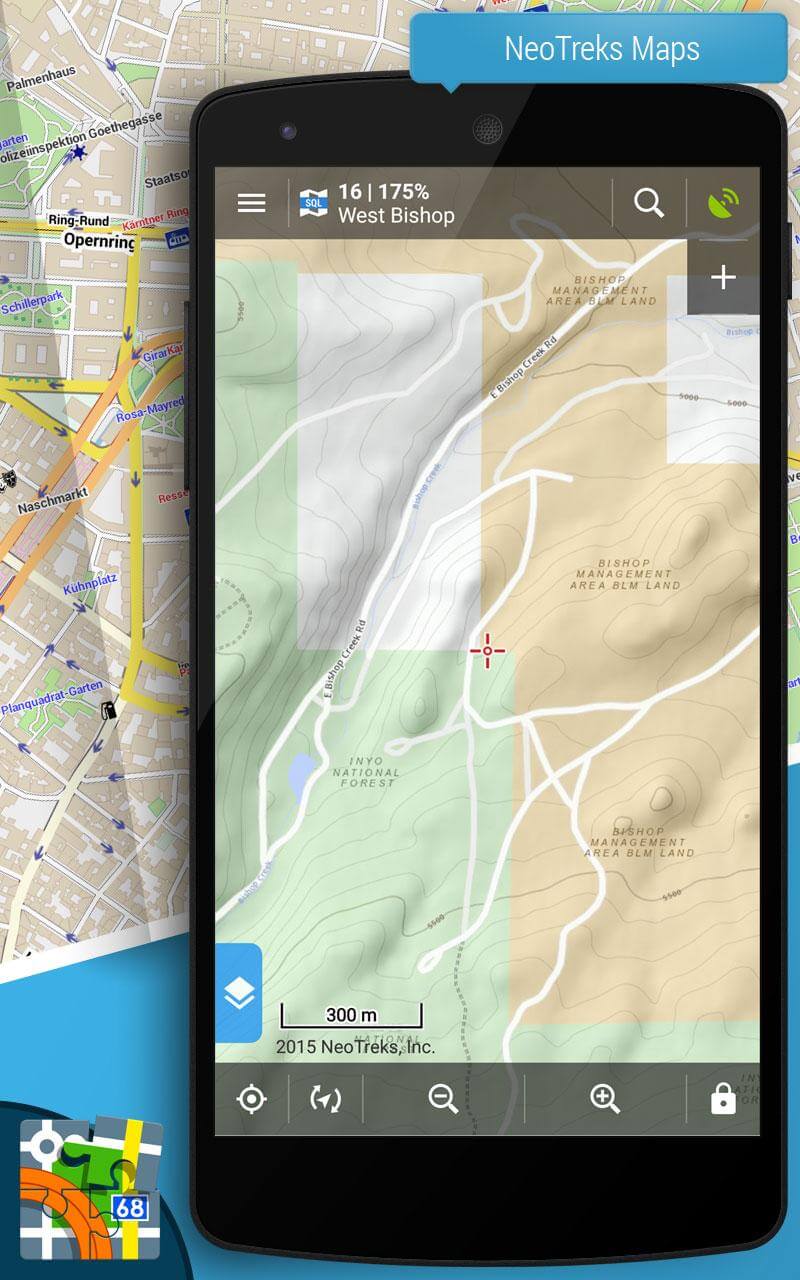
Task: Tap the red crosshair map cursor
Action: tap(487, 651)
